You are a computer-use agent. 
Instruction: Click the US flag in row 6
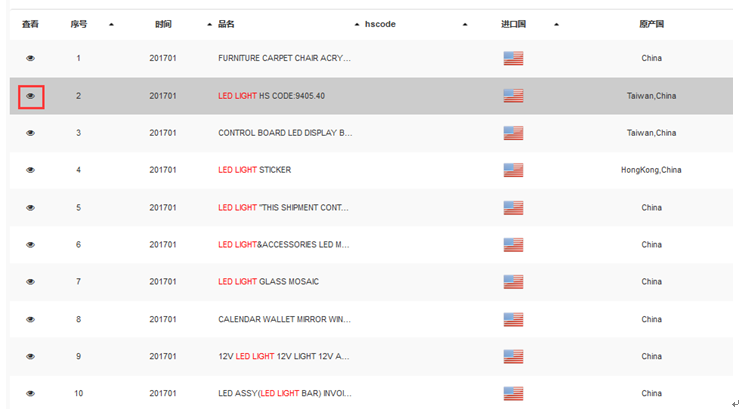tap(513, 245)
